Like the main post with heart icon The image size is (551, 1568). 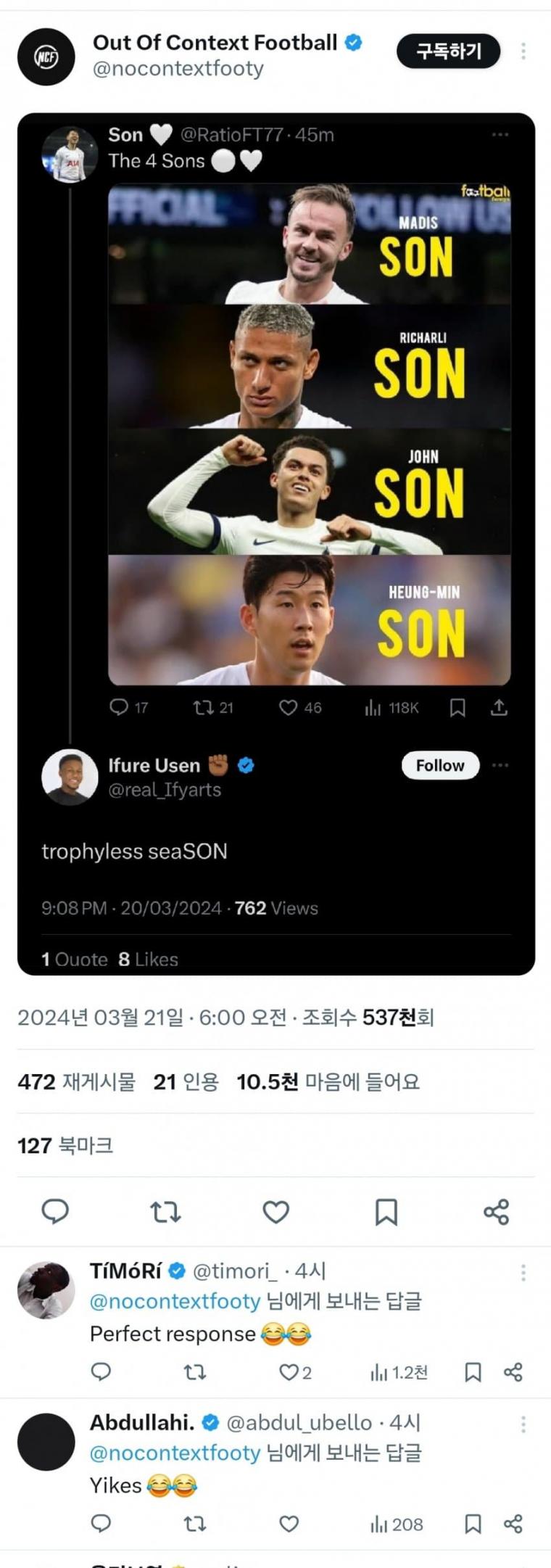coord(275,1211)
